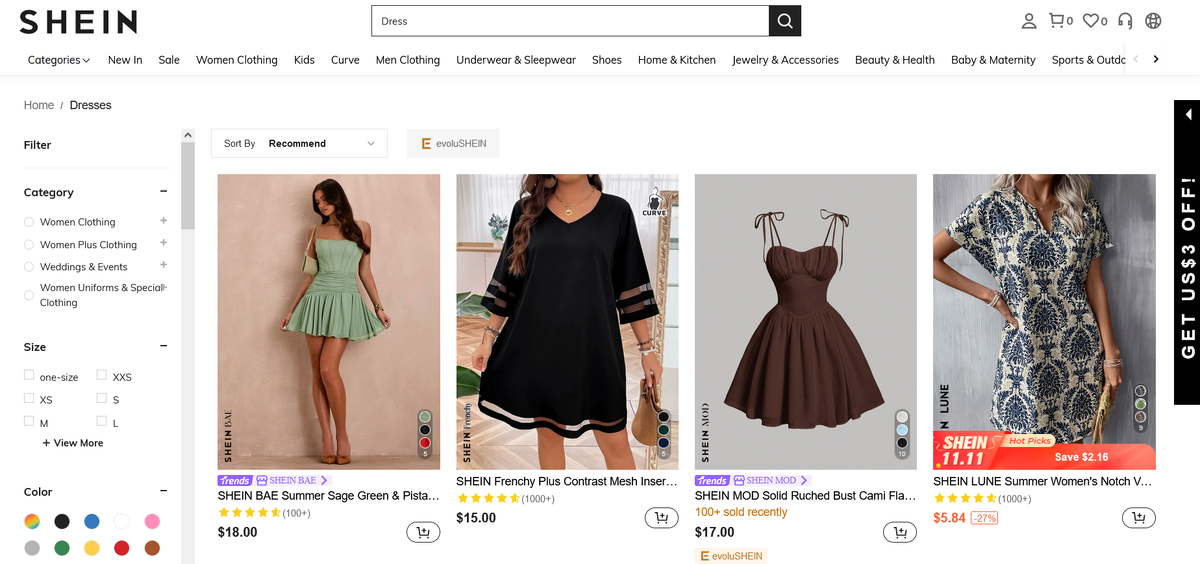The image size is (1200, 564).
Task: Open SHEIN Frenchy Plus Contrast Mesh title
Action: (x=567, y=481)
